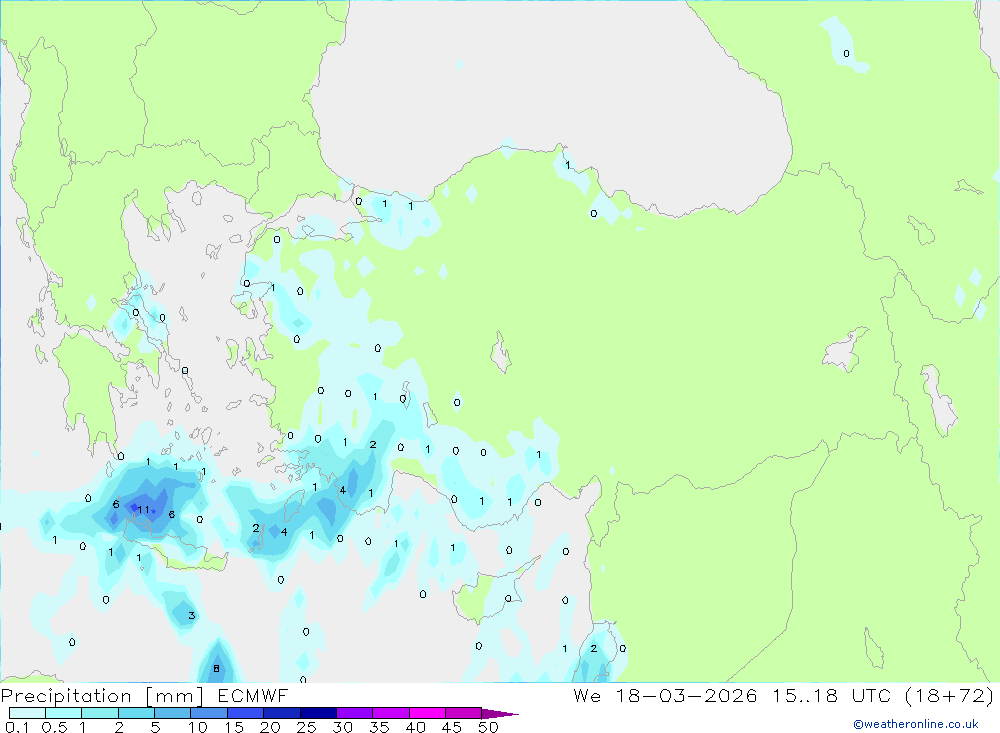Click the 'We 18-03-2026' date text

point(665,695)
